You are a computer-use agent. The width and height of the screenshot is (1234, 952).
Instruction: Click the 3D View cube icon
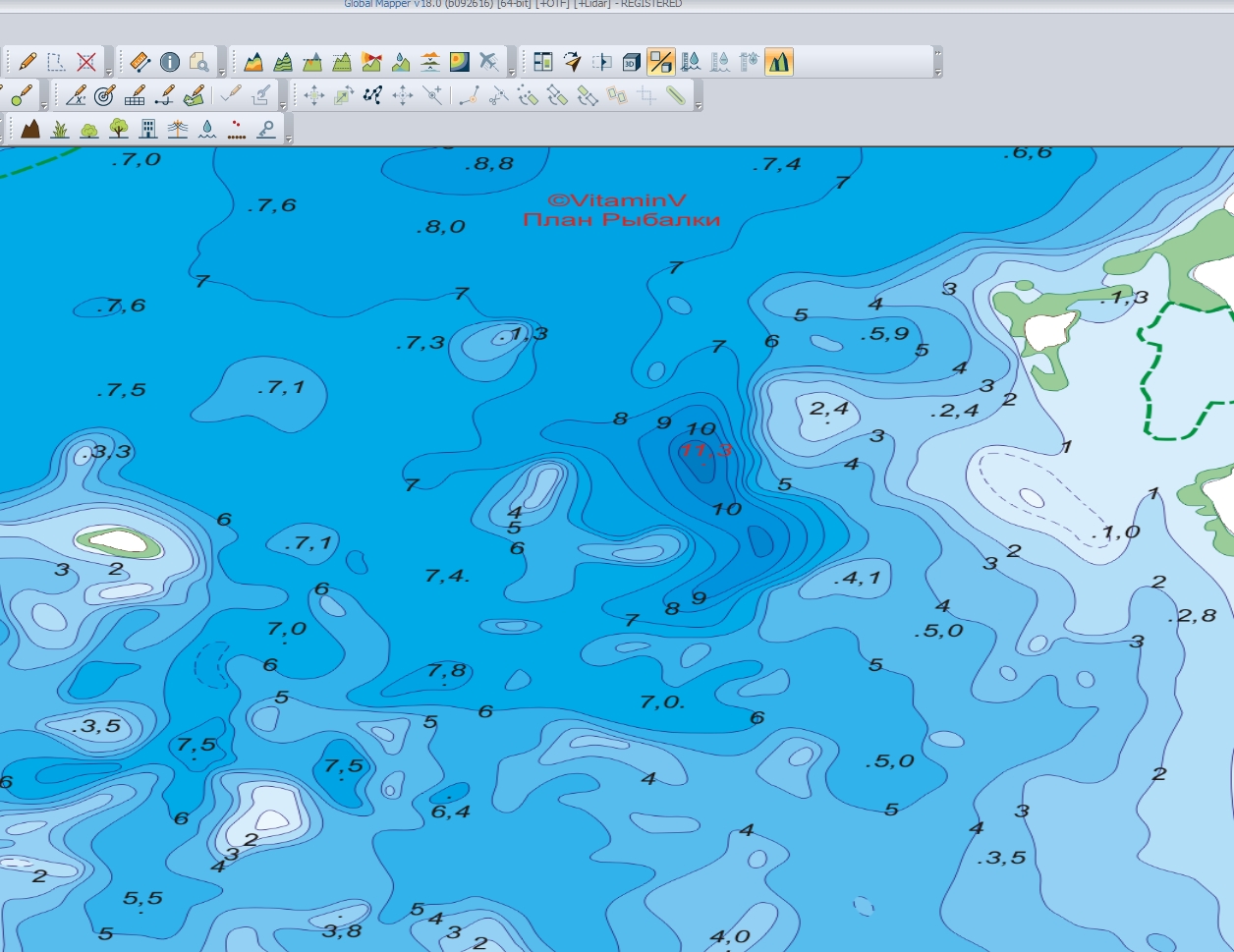(x=632, y=62)
